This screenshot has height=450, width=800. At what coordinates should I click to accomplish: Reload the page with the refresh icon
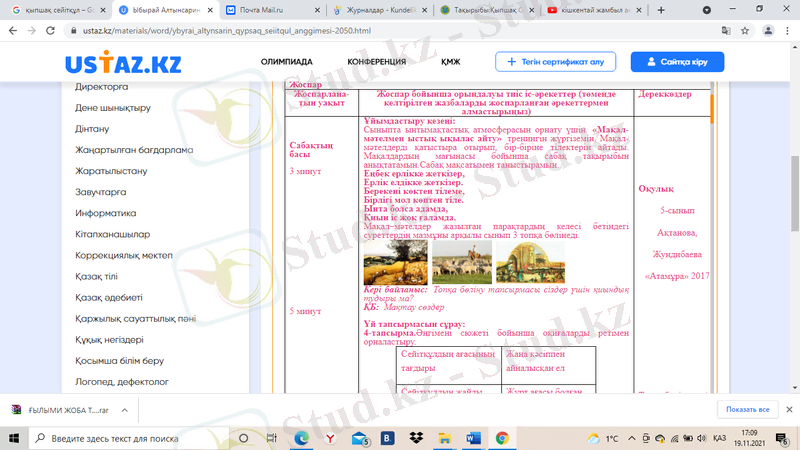point(52,31)
